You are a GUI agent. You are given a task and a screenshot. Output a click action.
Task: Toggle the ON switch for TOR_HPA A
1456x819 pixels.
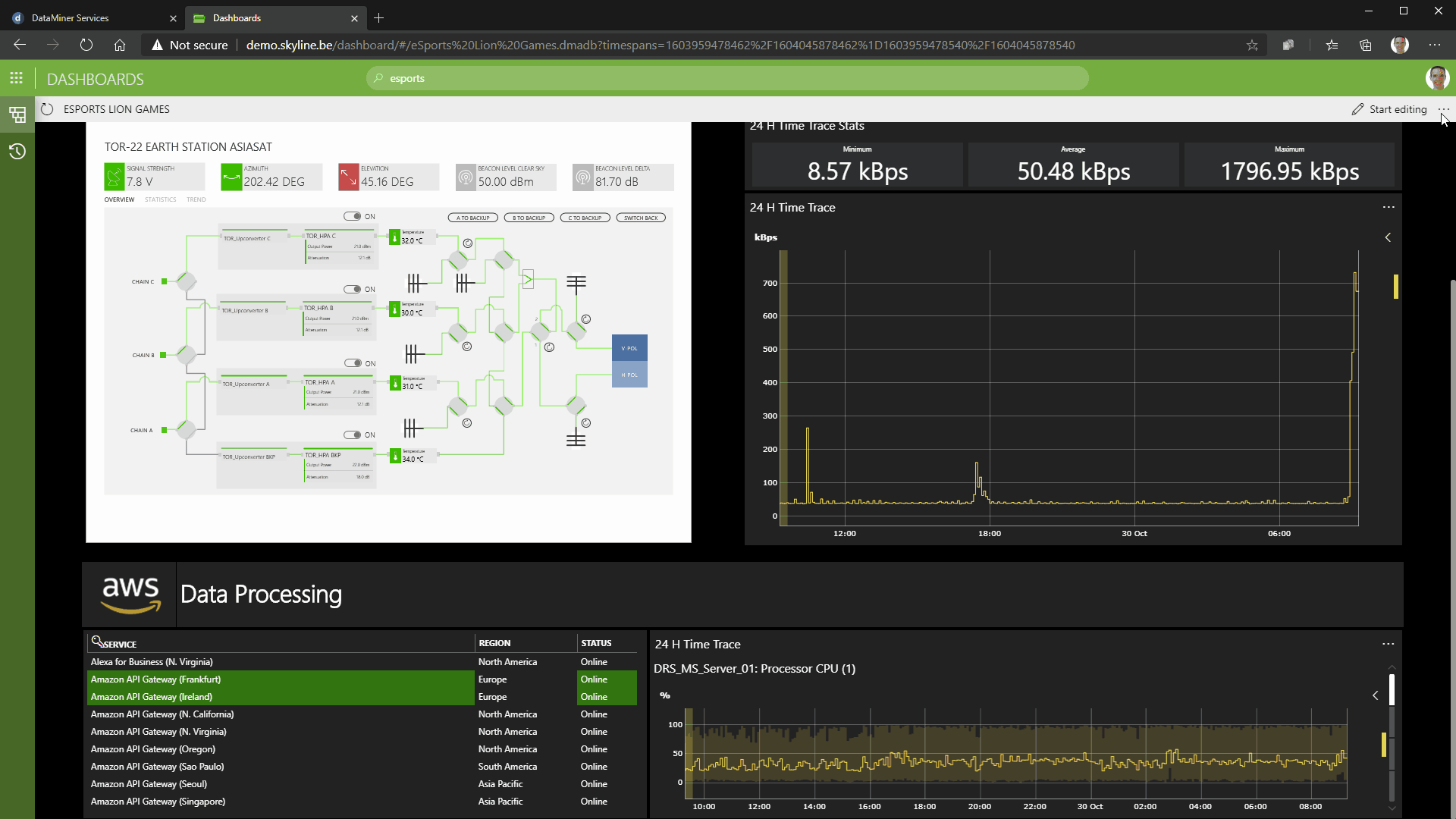pyautogui.click(x=353, y=363)
